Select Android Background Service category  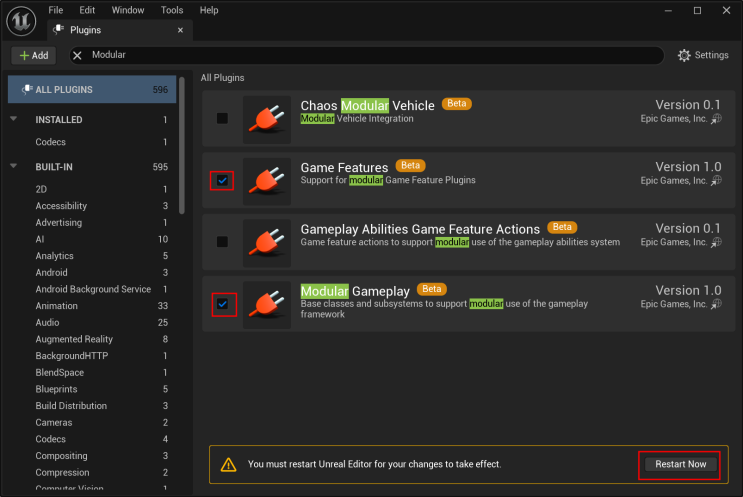(92, 289)
